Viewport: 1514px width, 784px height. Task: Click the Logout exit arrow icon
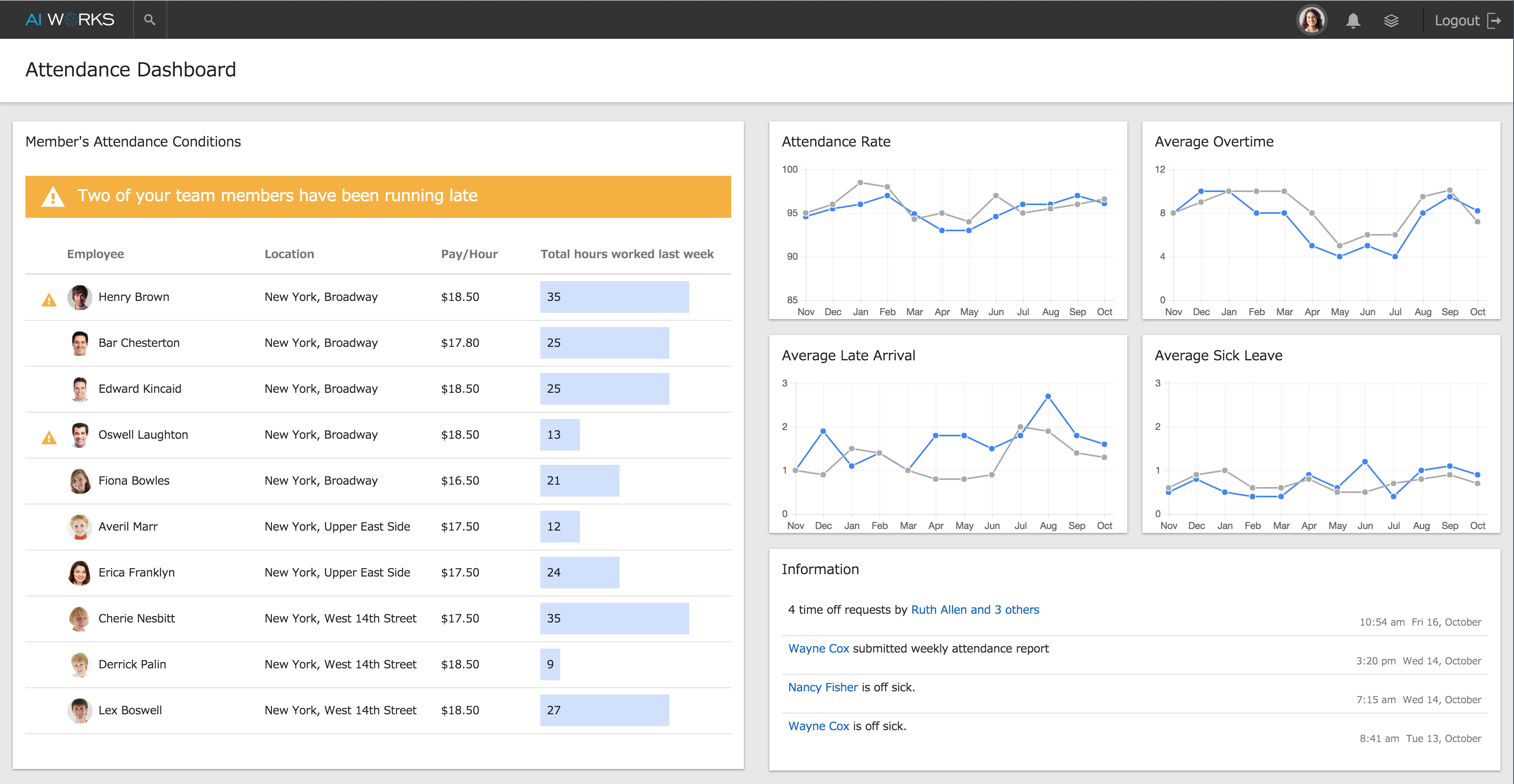pos(1494,21)
